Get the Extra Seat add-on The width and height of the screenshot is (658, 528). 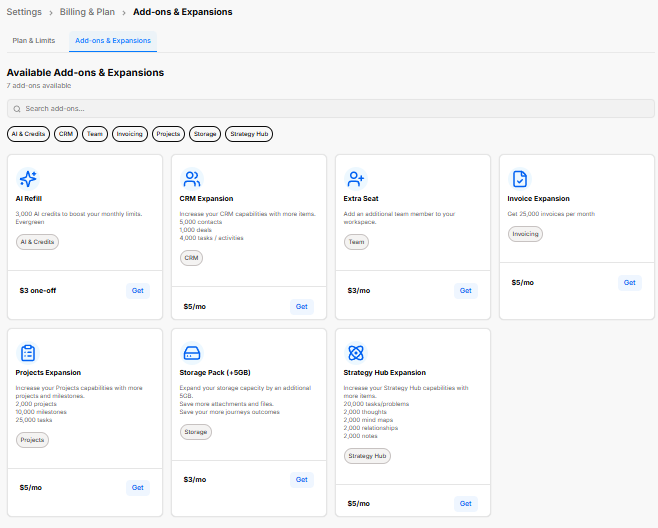(466, 290)
